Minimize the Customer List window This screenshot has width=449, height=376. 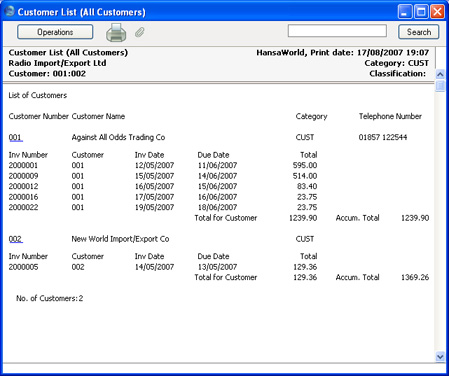405,12
